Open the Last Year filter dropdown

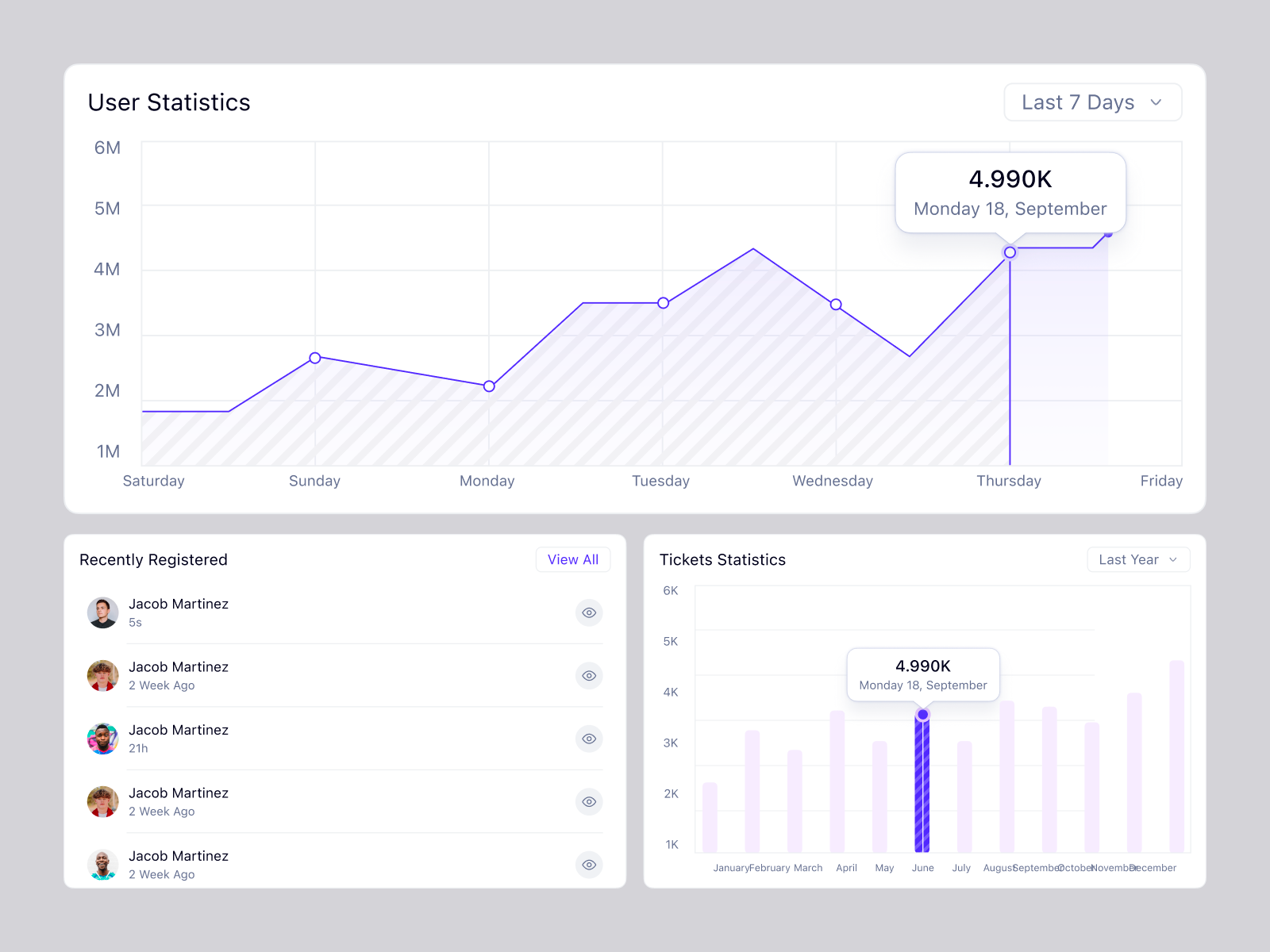[1137, 559]
